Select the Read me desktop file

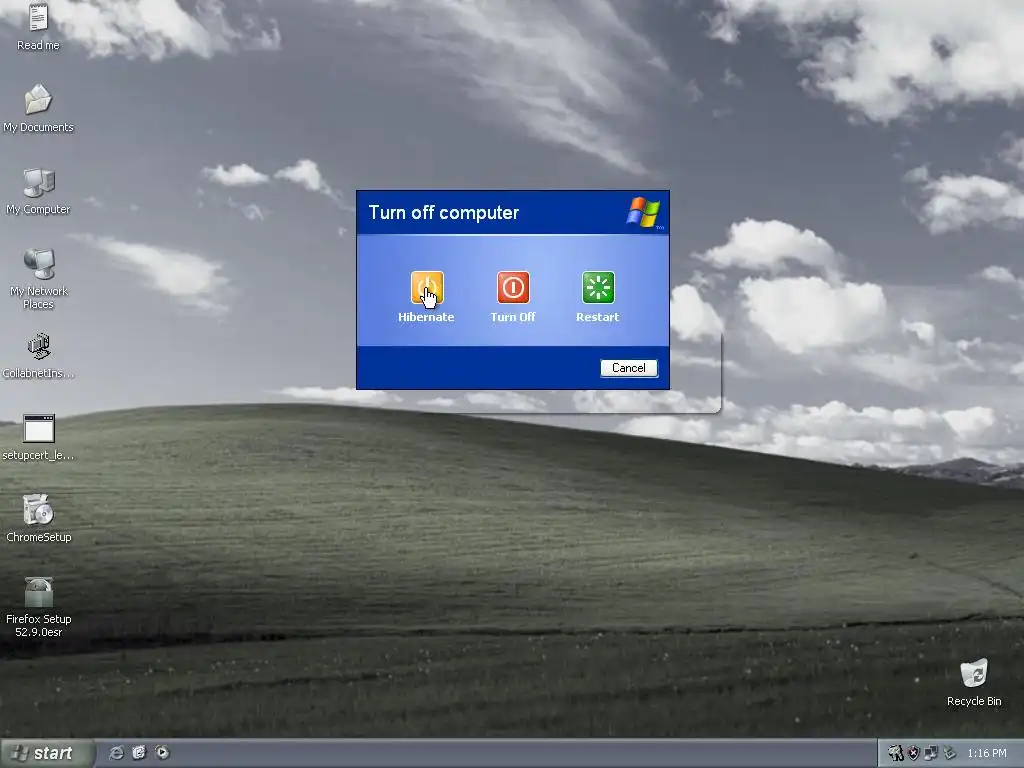tap(38, 26)
